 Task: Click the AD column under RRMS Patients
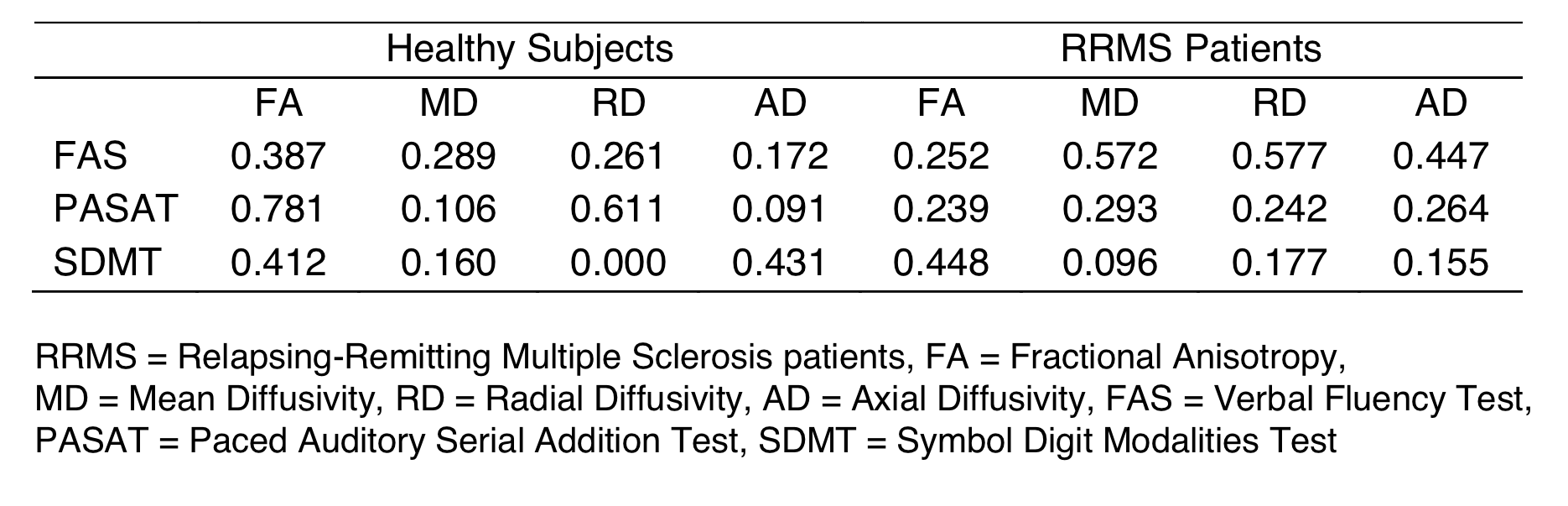(x=1441, y=103)
